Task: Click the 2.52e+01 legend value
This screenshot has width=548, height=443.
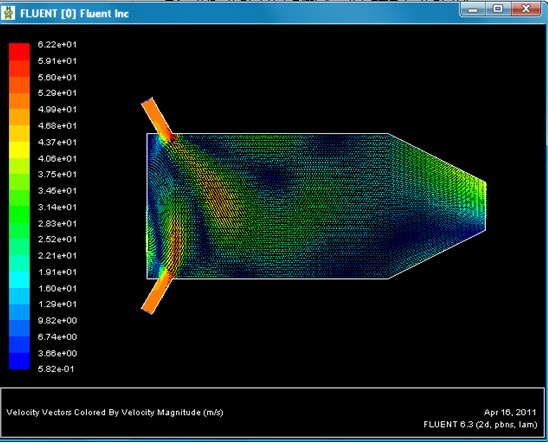Action: (x=57, y=240)
